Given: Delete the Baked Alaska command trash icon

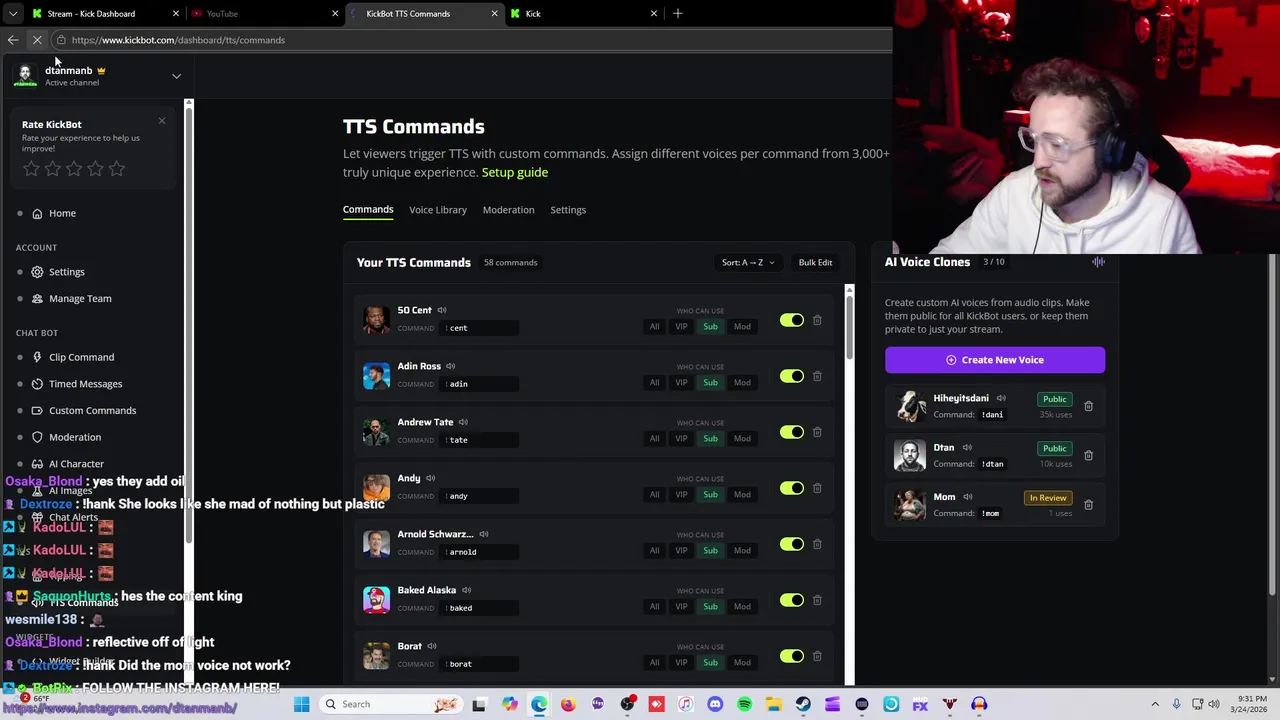Looking at the screenshot, I should (x=817, y=600).
